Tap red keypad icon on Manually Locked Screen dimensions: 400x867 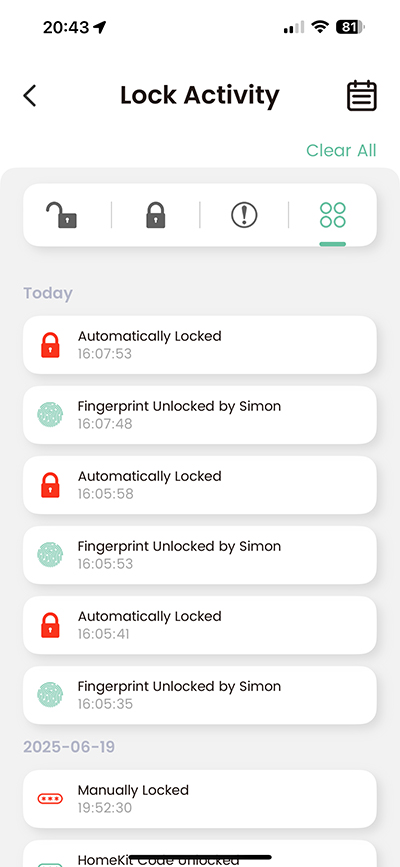coord(50,799)
